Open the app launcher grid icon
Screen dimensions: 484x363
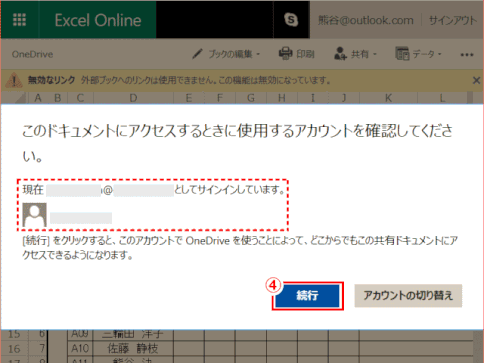(19, 20)
